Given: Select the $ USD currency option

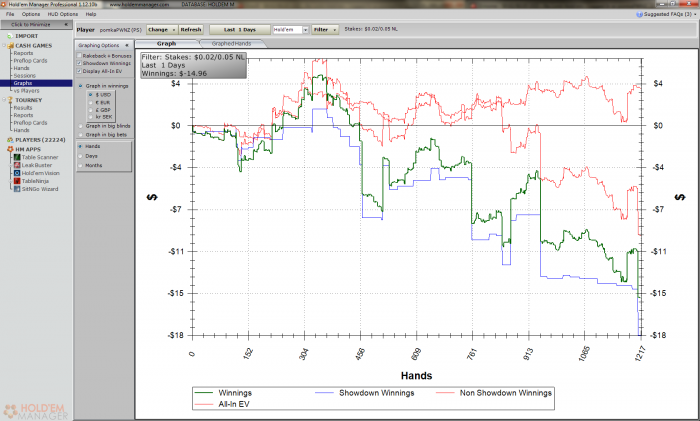Looking at the screenshot, I should click(x=90, y=95).
